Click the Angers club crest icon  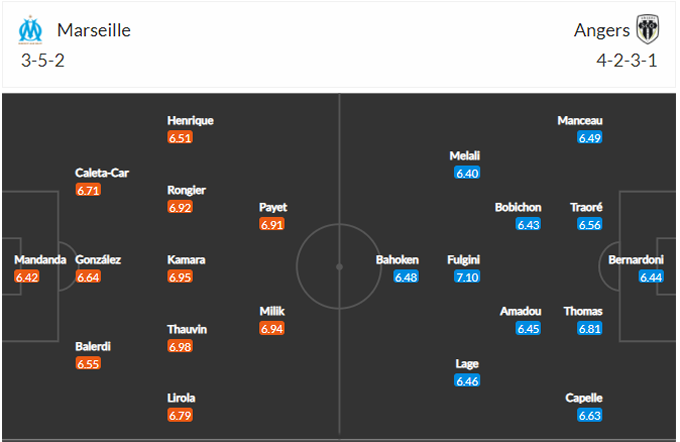(x=647, y=30)
